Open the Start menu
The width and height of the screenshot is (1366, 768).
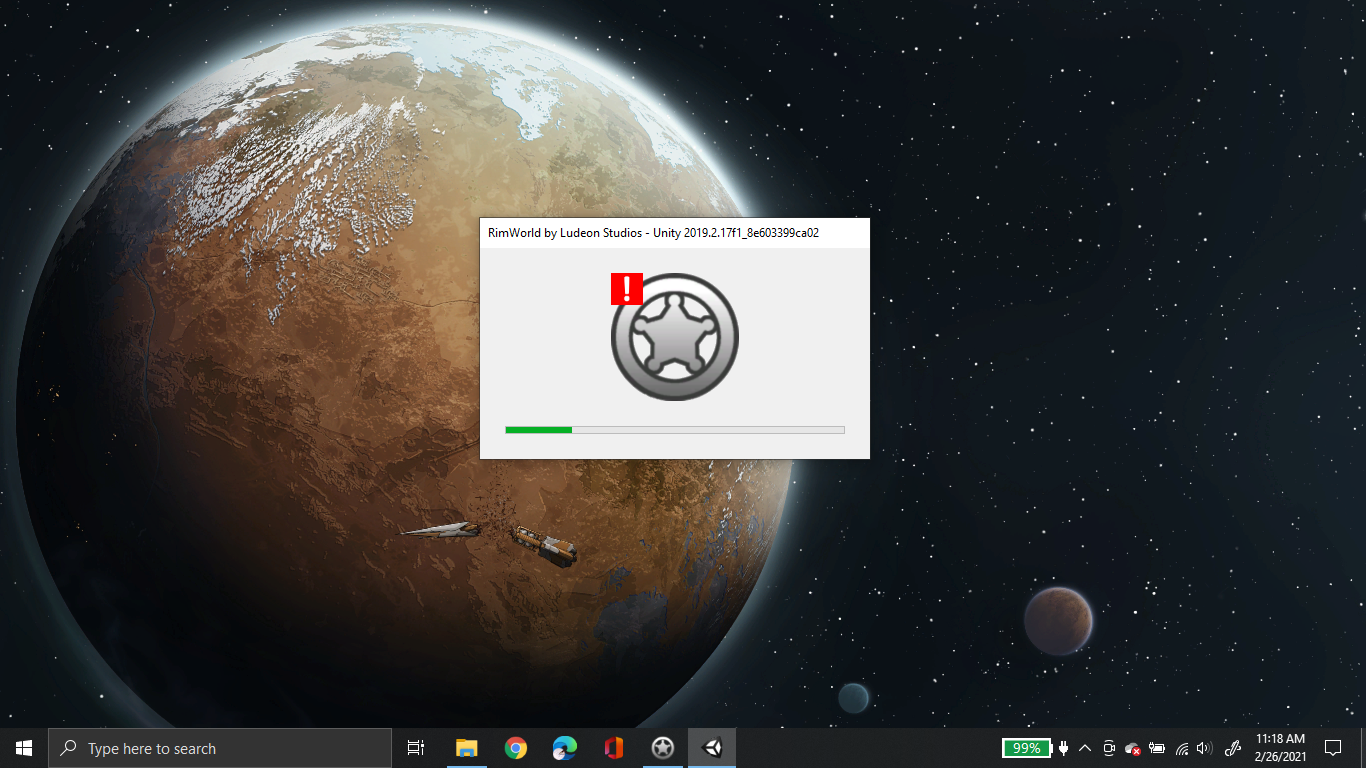click(21, 747)
